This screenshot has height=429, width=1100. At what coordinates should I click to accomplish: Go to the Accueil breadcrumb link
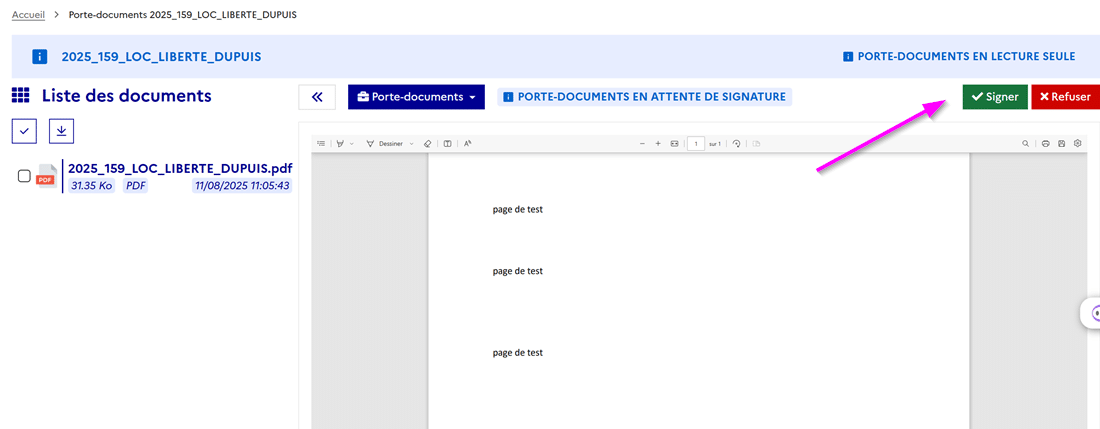28,15
